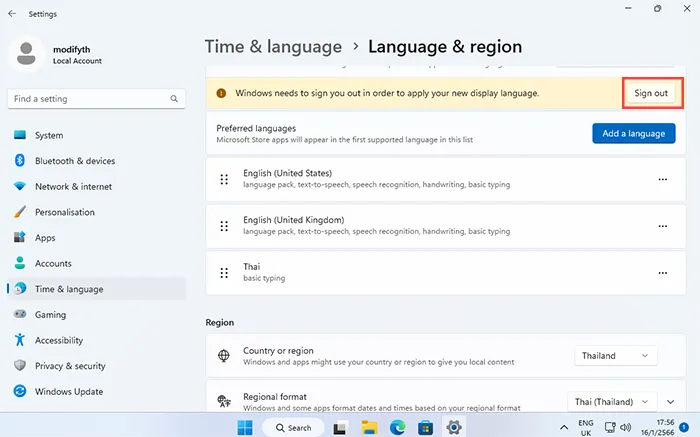Click the Search box on the taskbar
The width and height of the screenshot is (700, 437).
pyautogui.click(x=293, y=428)
